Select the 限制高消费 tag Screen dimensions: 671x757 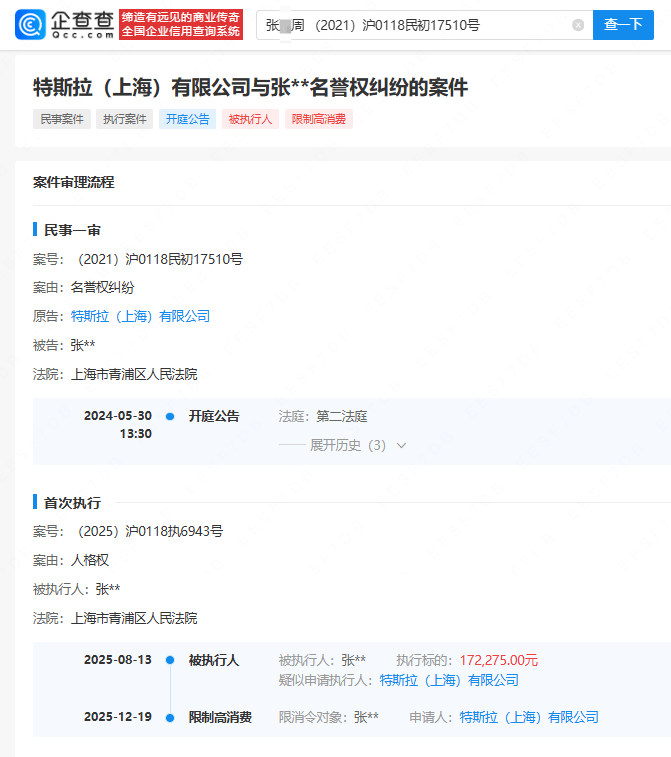click(x=320, y=119)
